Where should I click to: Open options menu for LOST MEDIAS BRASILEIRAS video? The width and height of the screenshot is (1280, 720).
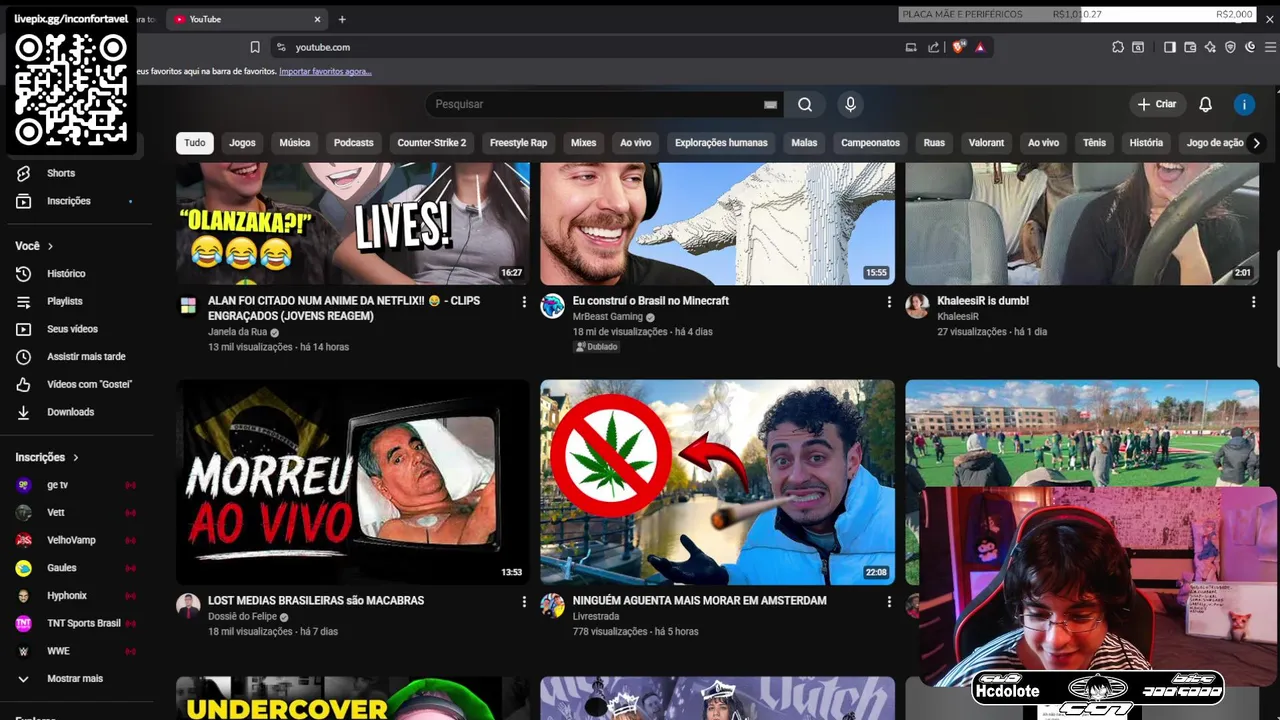pyautogui.click(x=524, y=601)
